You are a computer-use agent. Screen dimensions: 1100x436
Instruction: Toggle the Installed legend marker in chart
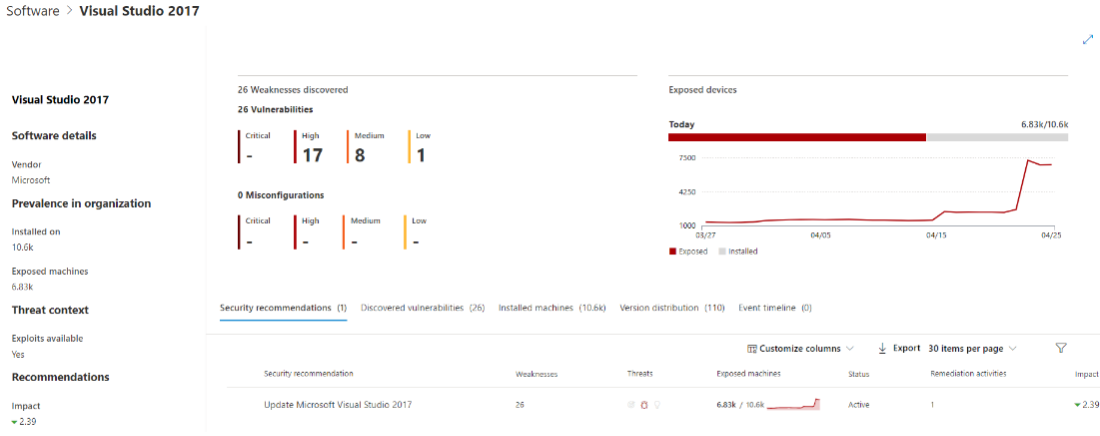[722, 251]
